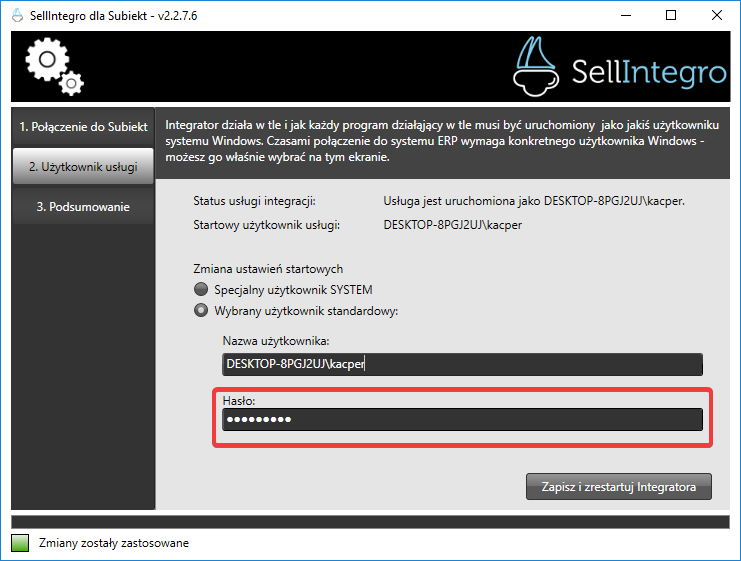Click the Startowy użytkownik usługi label
The width and height of the screenshot is (741, 561).
click(x=267, y=225)
